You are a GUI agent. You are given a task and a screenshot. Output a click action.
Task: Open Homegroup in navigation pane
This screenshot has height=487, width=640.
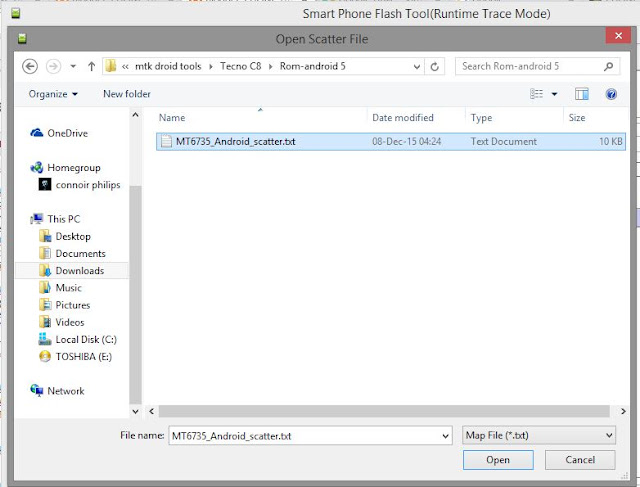[x=74, y=167]
